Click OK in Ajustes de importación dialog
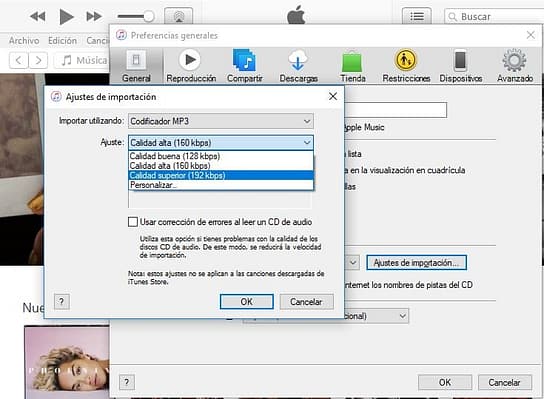The image size is (544, 399). click(247, 302)
